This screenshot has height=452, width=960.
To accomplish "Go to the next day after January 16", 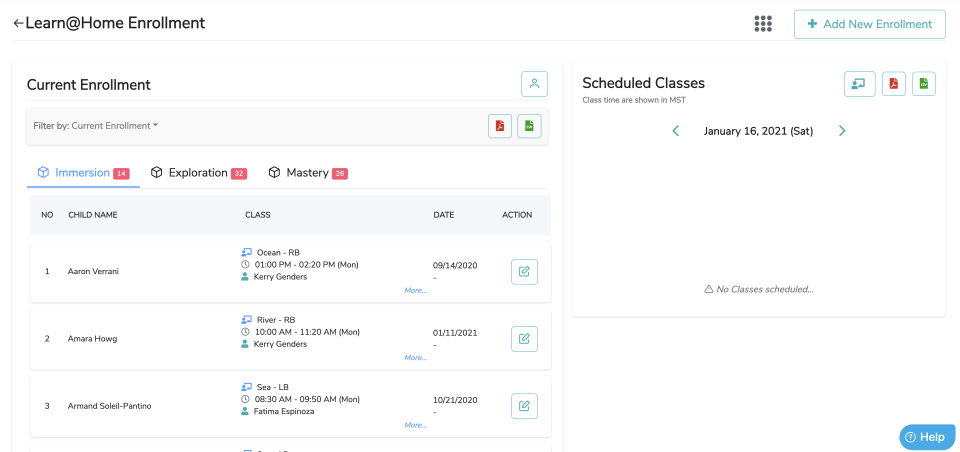I will pos(842,131).
